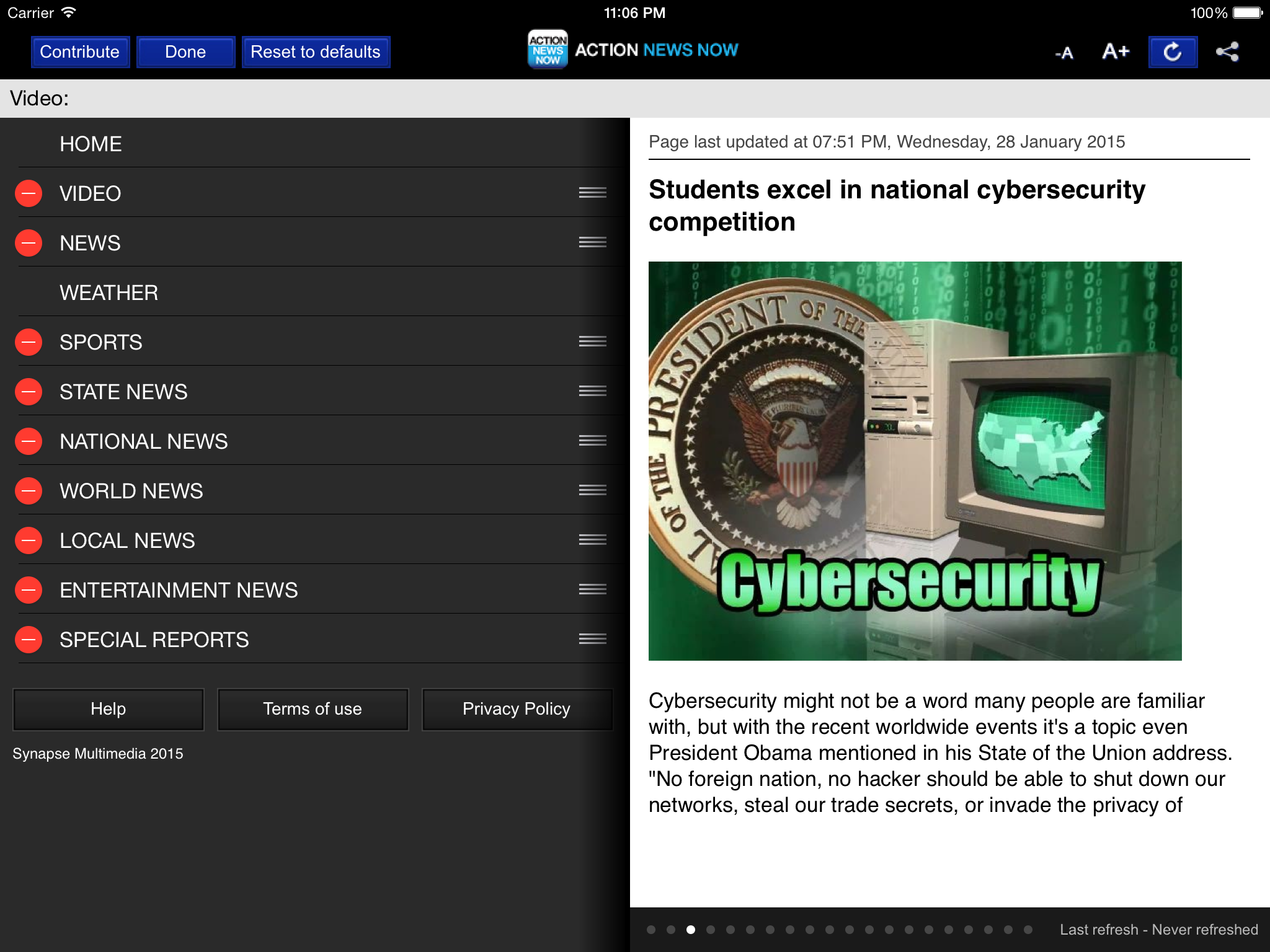Screen dimensions: 1270x952
Task: Tap the last page indicator dot
Action: click(x=1028, y=930)
